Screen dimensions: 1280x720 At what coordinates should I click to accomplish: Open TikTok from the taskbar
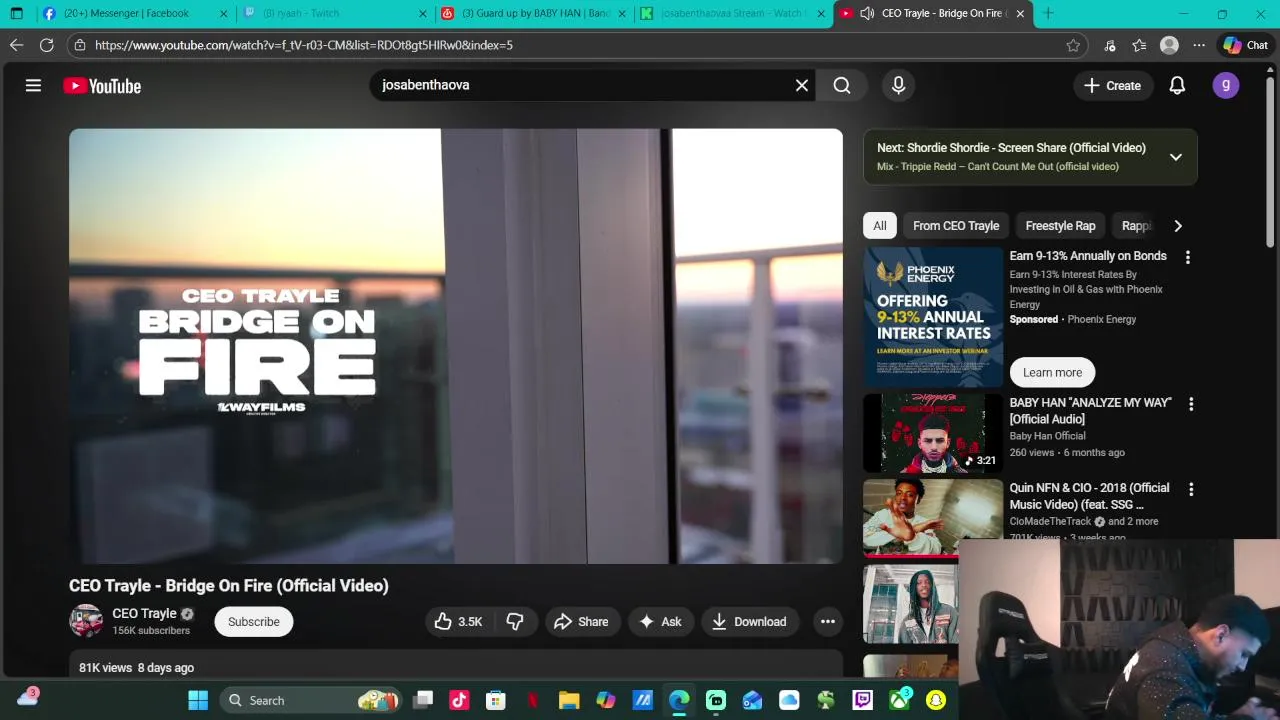click(459, 700)
